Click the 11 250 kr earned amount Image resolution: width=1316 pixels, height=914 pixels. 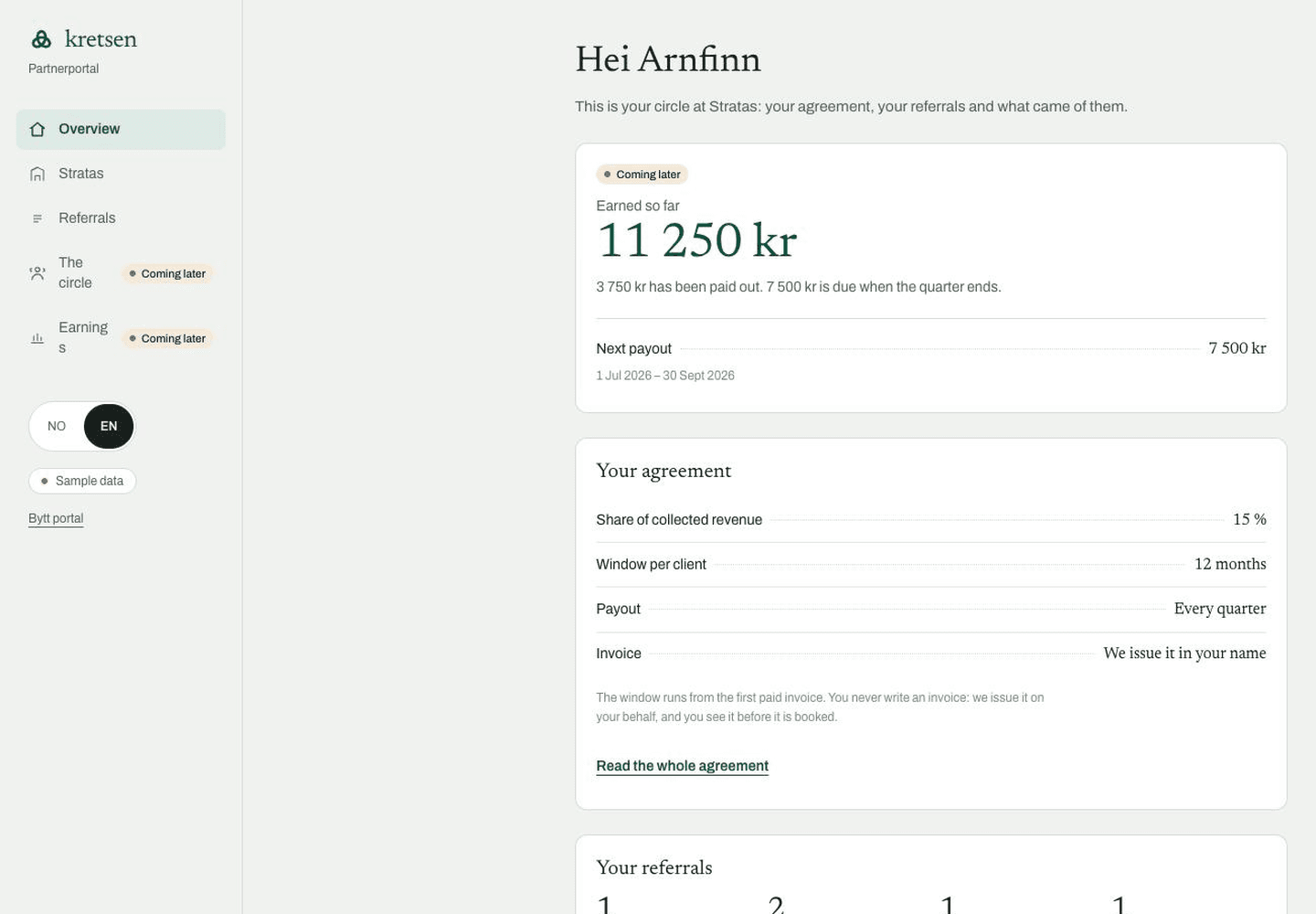(x=696, y=240)
